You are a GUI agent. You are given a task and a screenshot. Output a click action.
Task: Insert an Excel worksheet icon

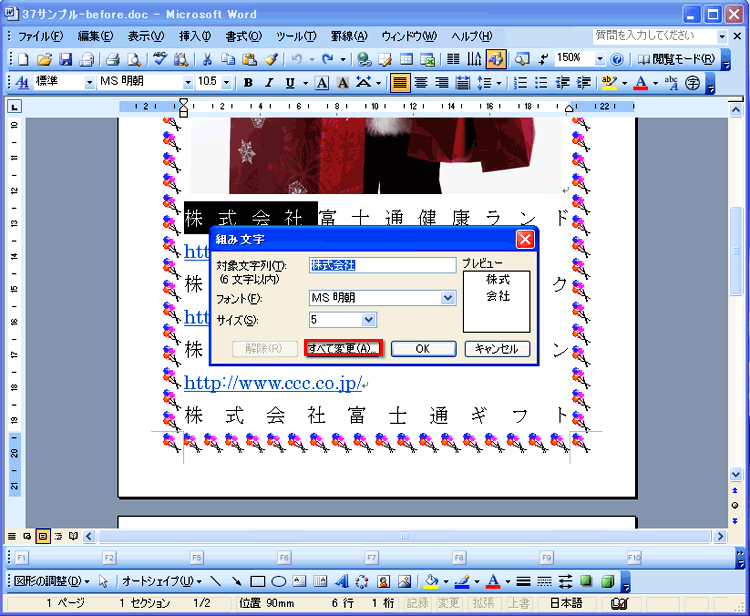coord(427,59)
